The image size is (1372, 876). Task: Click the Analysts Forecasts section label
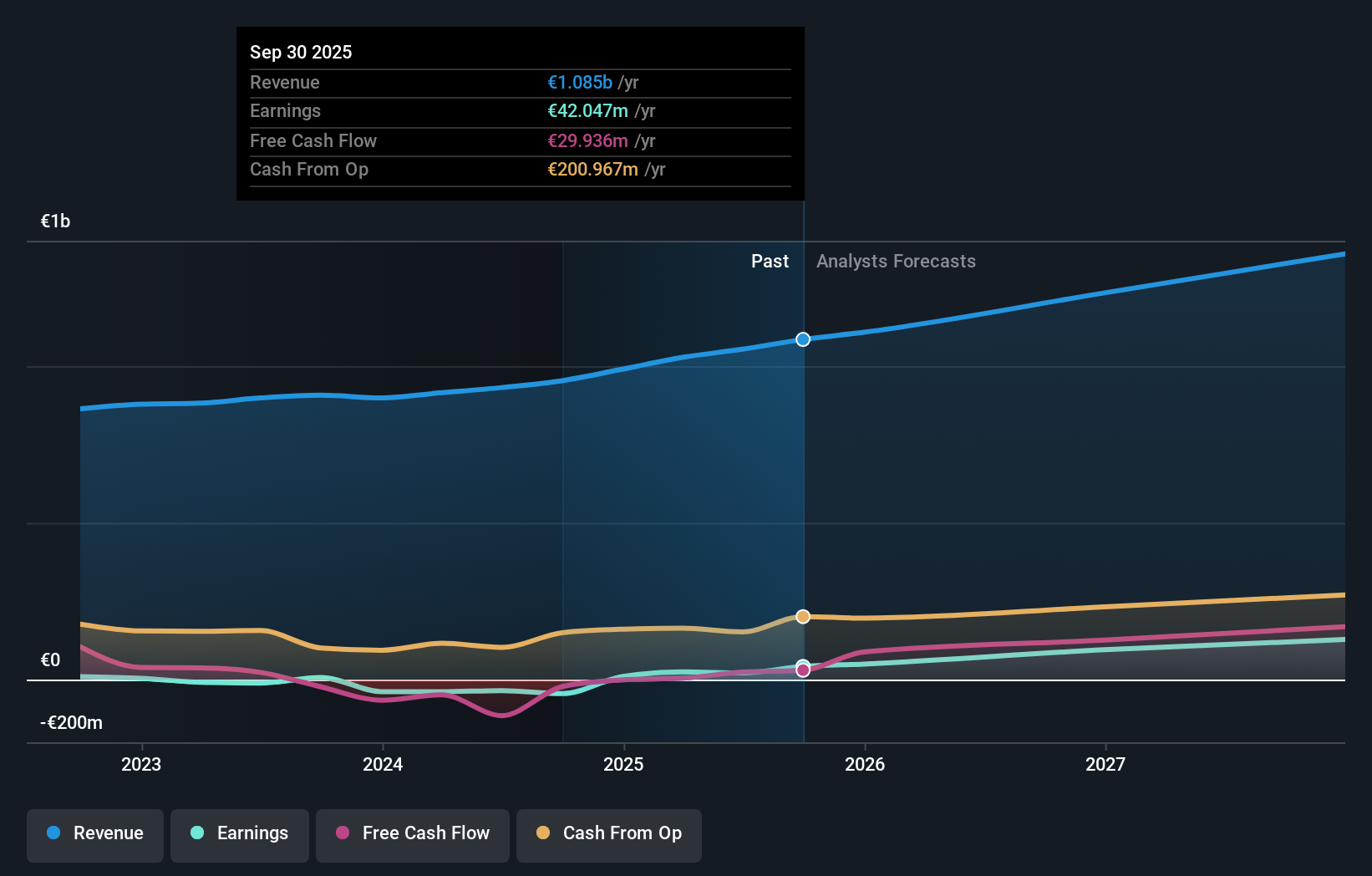[895, 261]
